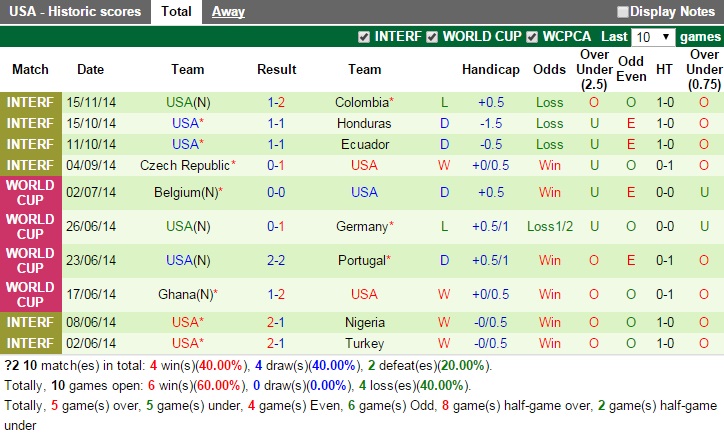Enable the Display Notes checkbox
This screenshot has width=724, height=434.
(x=623, y=12)
